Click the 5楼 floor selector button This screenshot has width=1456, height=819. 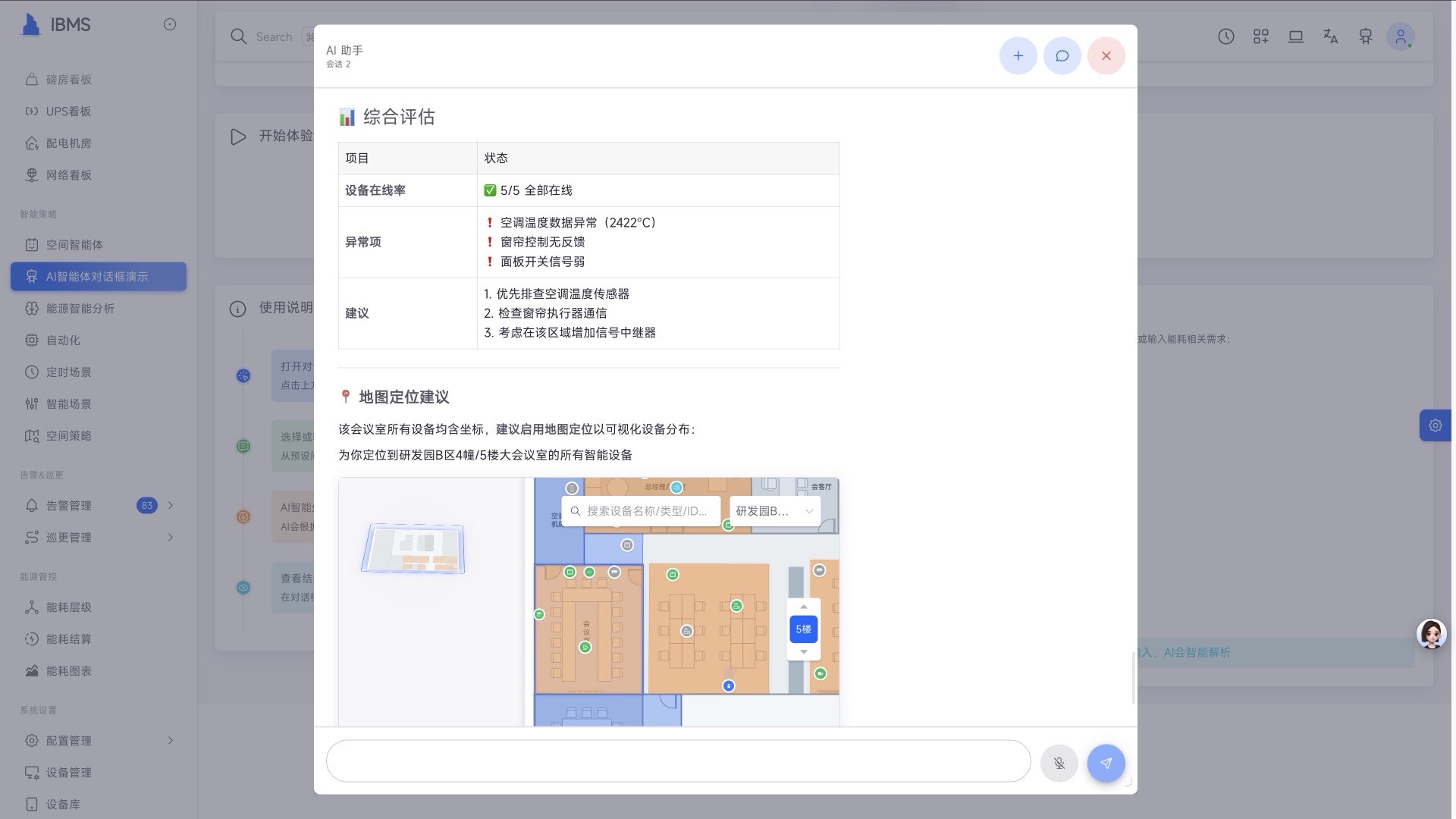803,629
